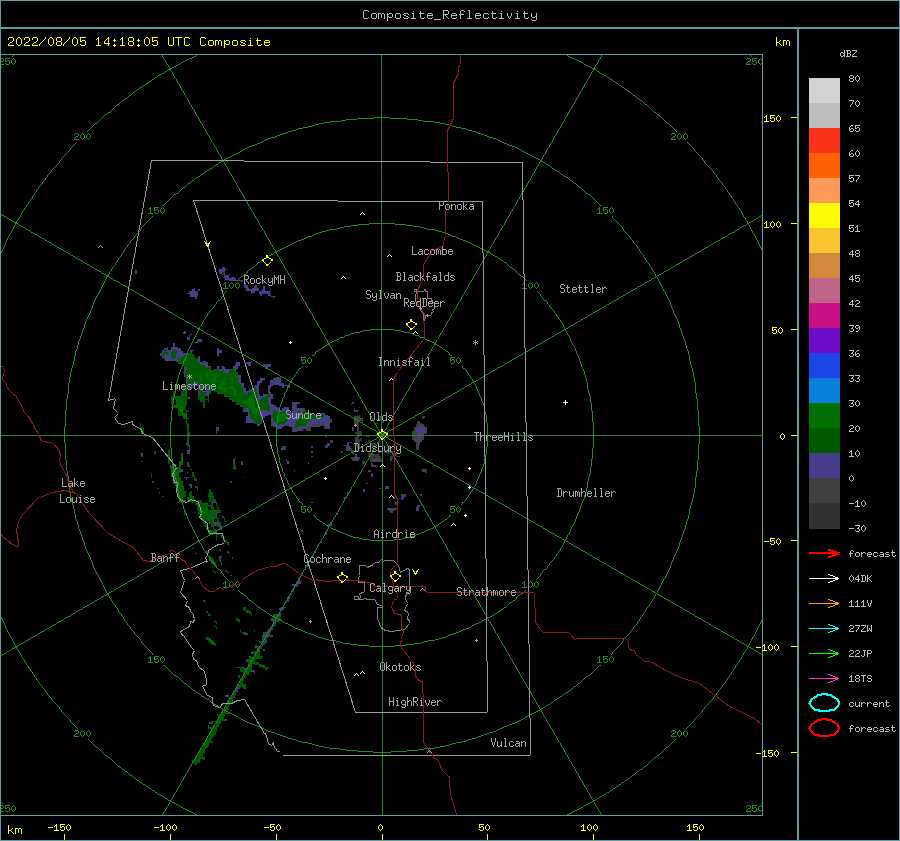Click the red forecast ellipse in legend

[x=824, y=728]
